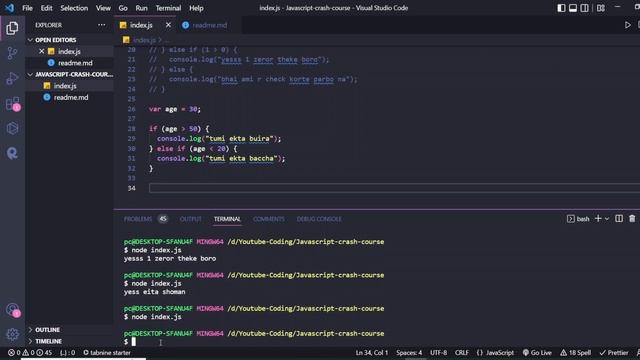This screenshot has width=640, height=360.
Task: Change UTF-8 file encoding
Action: (438, 353)
